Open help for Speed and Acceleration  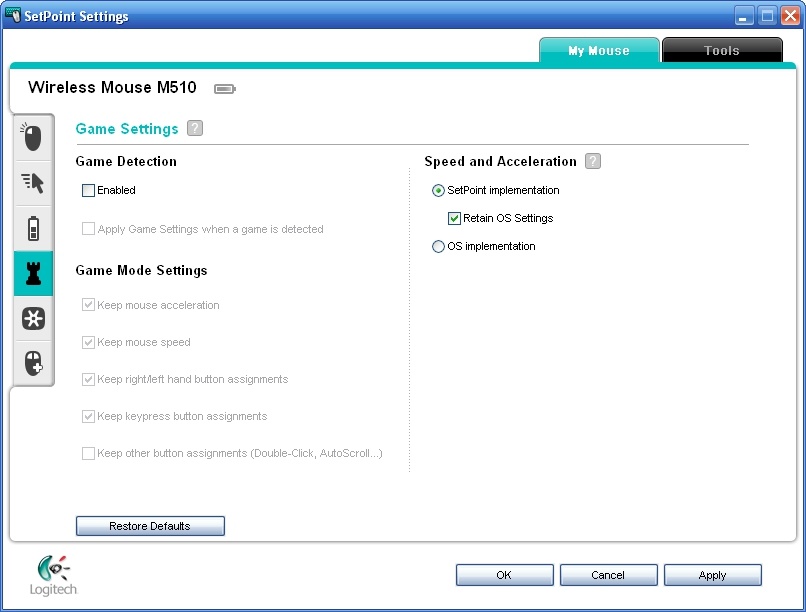click(x=593, y=161)
